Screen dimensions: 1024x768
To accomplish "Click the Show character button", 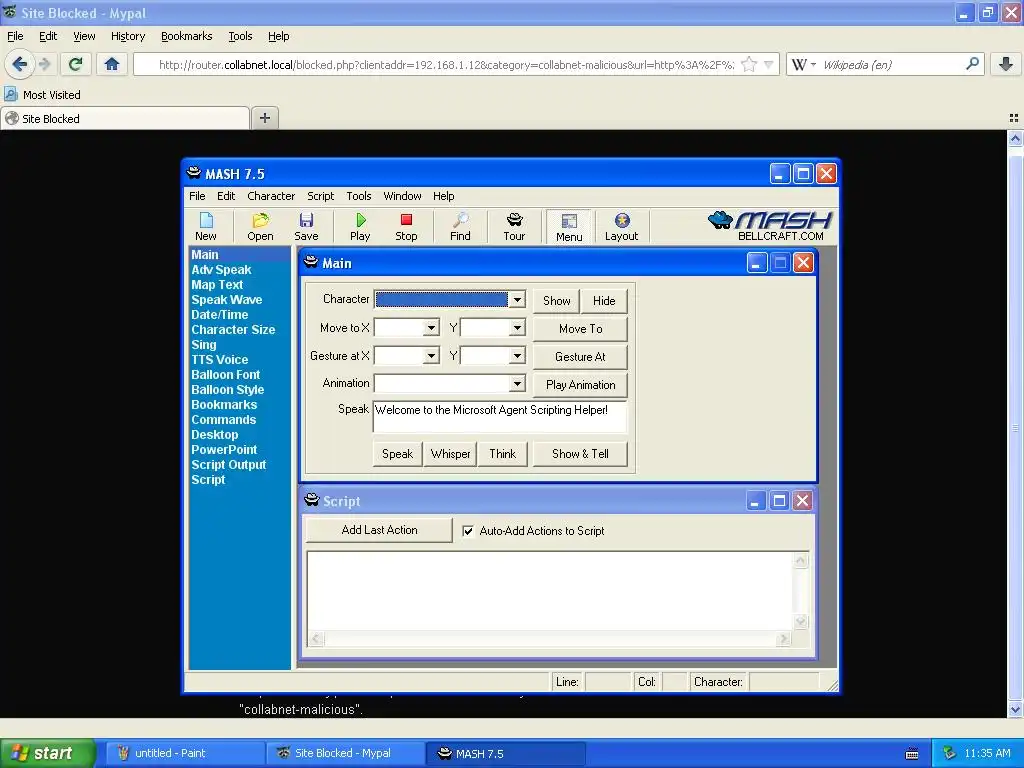I will 556,301.
